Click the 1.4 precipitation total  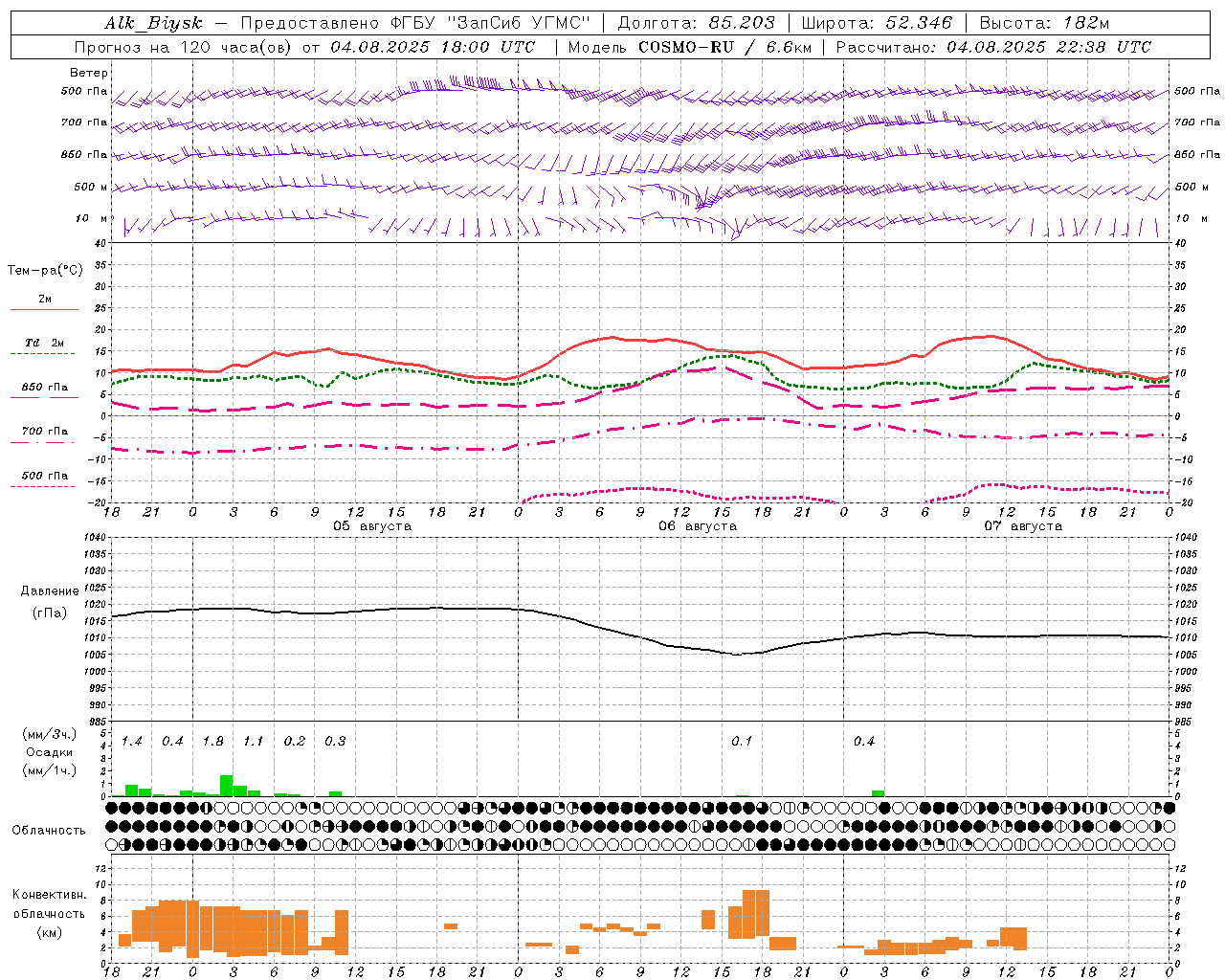coord(131,742)
